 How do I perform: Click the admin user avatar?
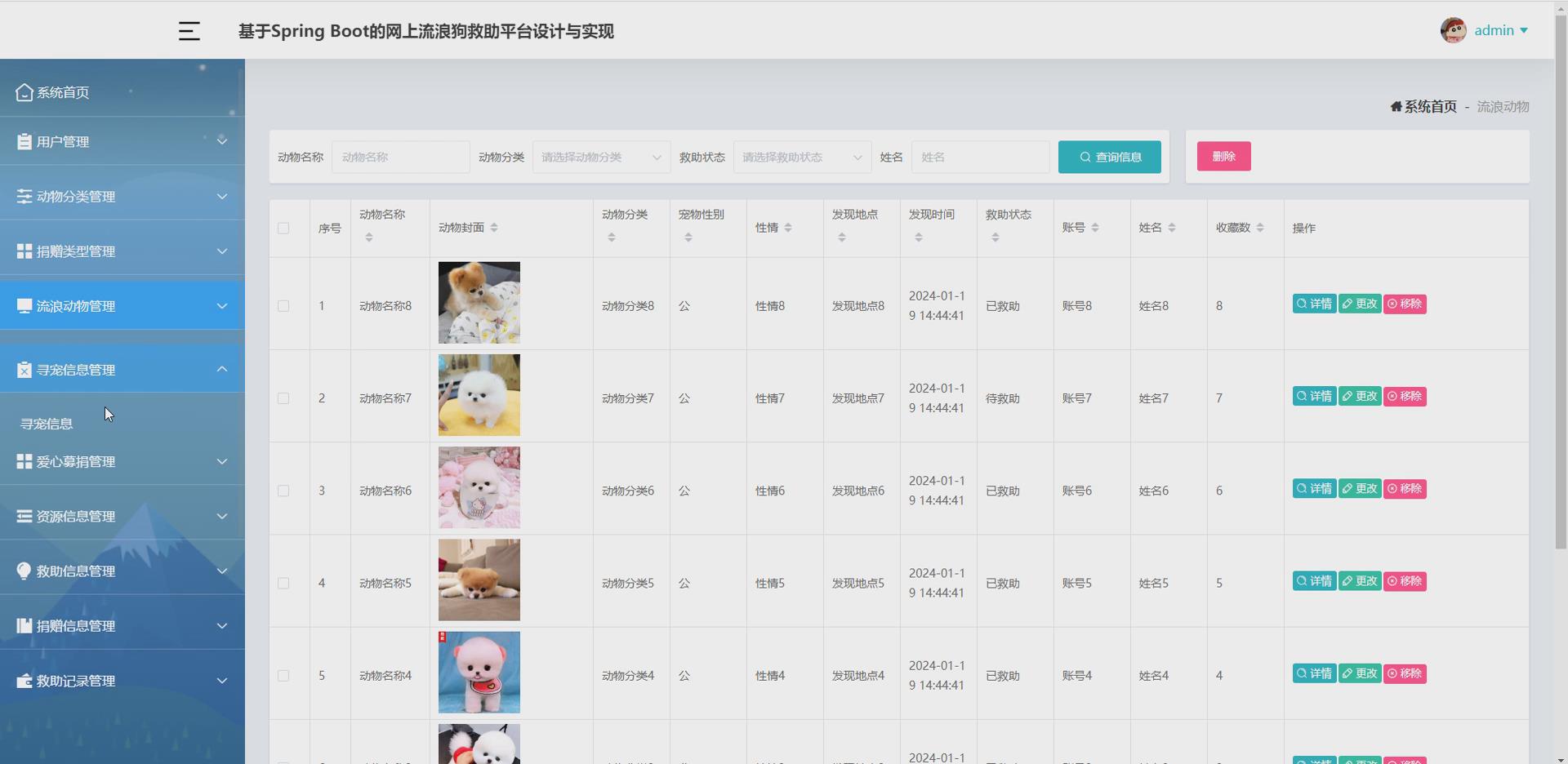click(x=1453, y=30)
